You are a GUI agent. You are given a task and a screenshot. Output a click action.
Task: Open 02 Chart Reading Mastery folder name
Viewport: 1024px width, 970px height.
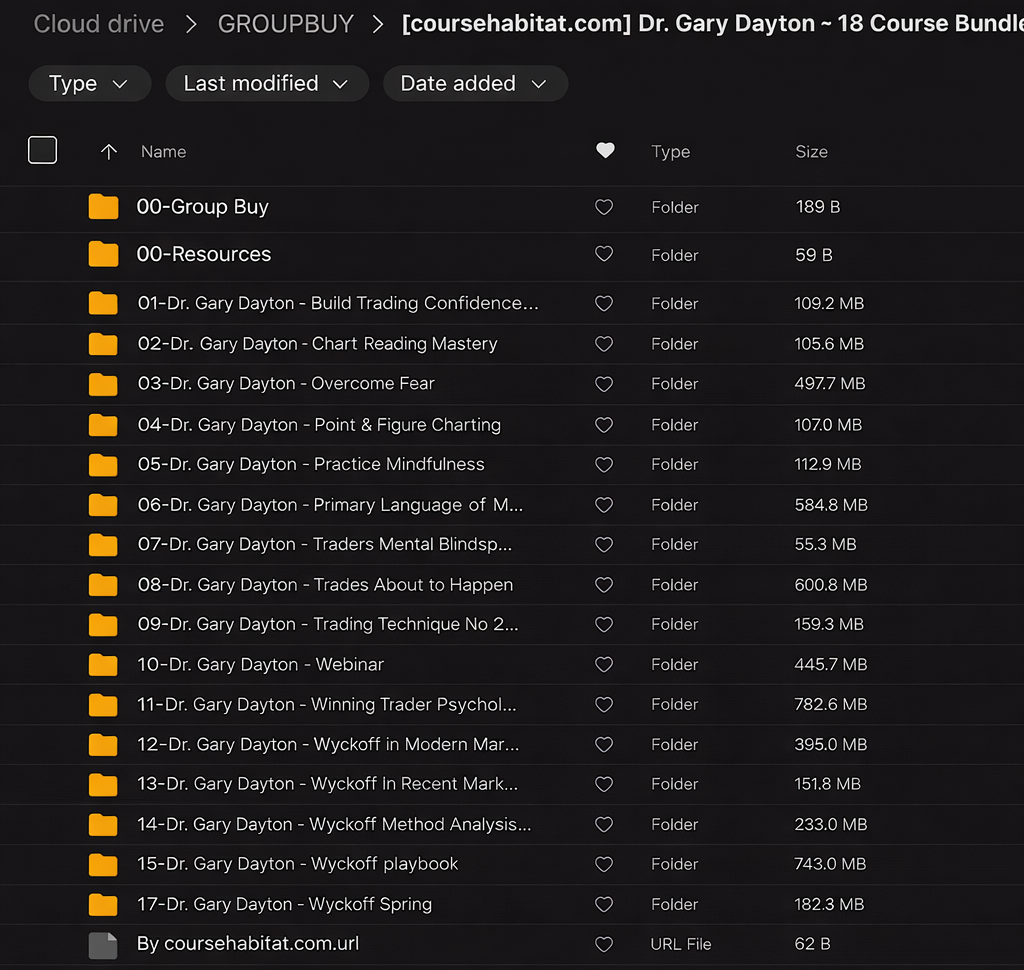[x=317, y=344]
